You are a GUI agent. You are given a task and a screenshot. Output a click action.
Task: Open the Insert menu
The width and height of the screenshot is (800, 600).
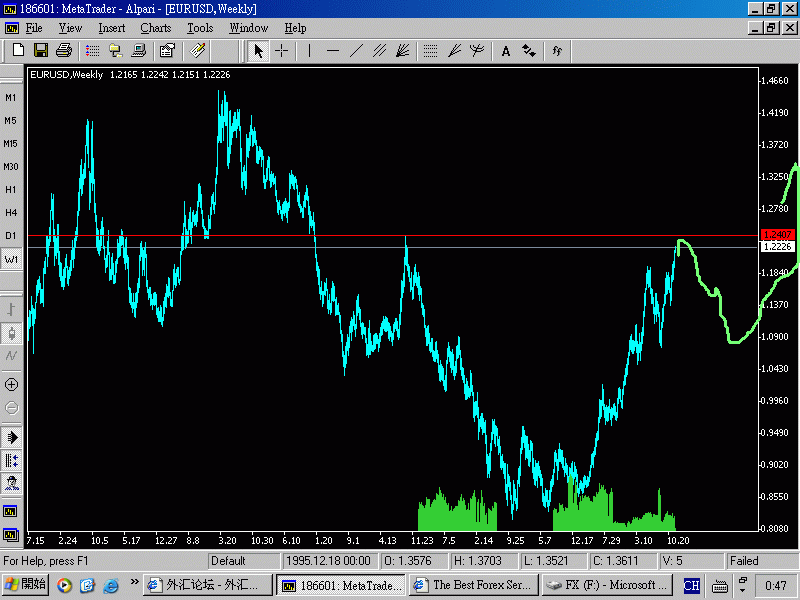pyautogui.click(x=111, y=28)
